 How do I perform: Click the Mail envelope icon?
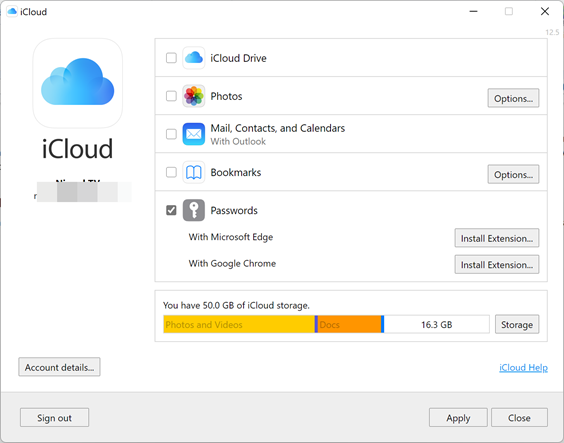[x=194, y=134]
